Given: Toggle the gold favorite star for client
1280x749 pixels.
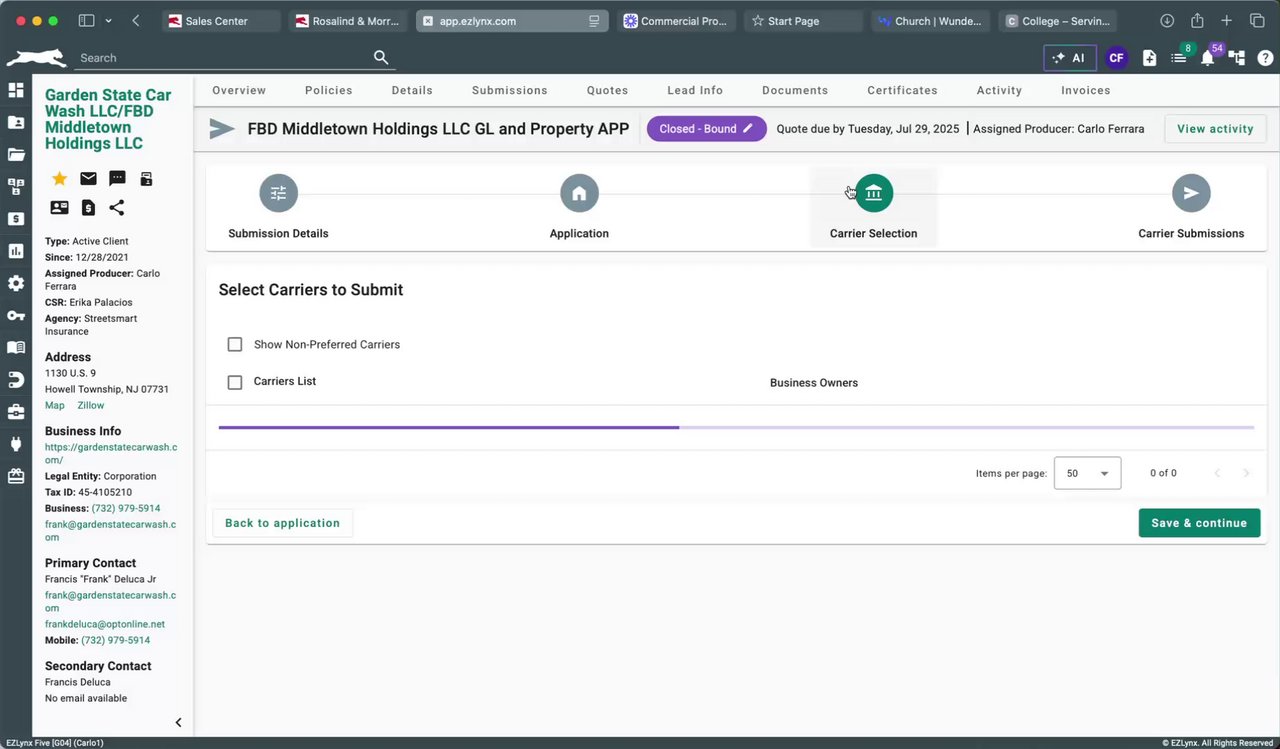Looking at the screenshot, I should point(59,178).
